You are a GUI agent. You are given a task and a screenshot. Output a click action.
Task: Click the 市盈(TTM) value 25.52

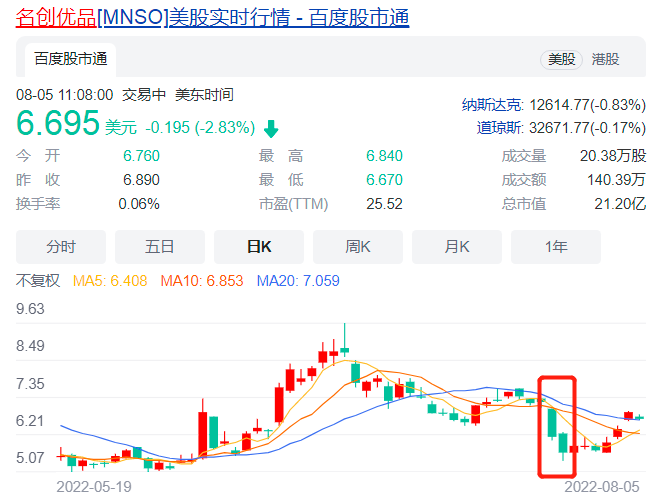(384, 204)
